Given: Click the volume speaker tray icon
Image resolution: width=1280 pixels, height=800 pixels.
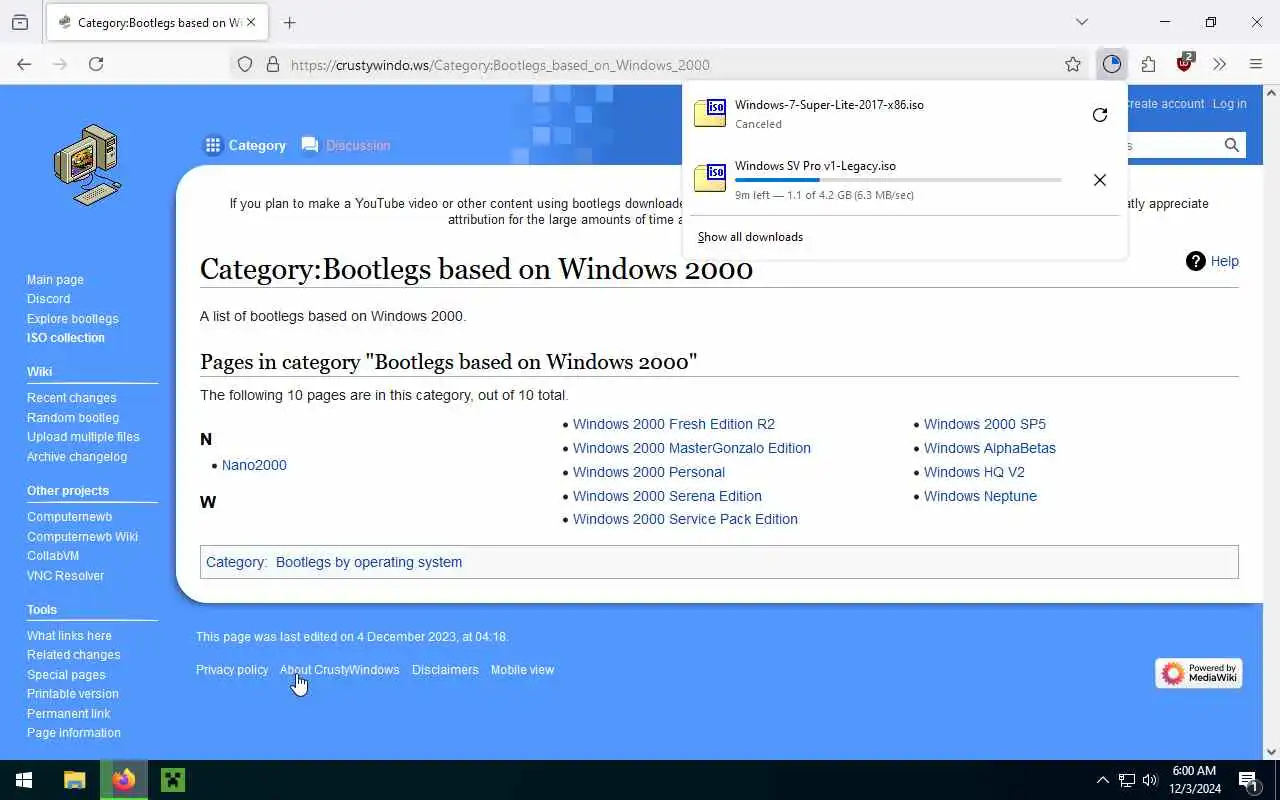Looking at the screenshot, I should click(1150, 780).
